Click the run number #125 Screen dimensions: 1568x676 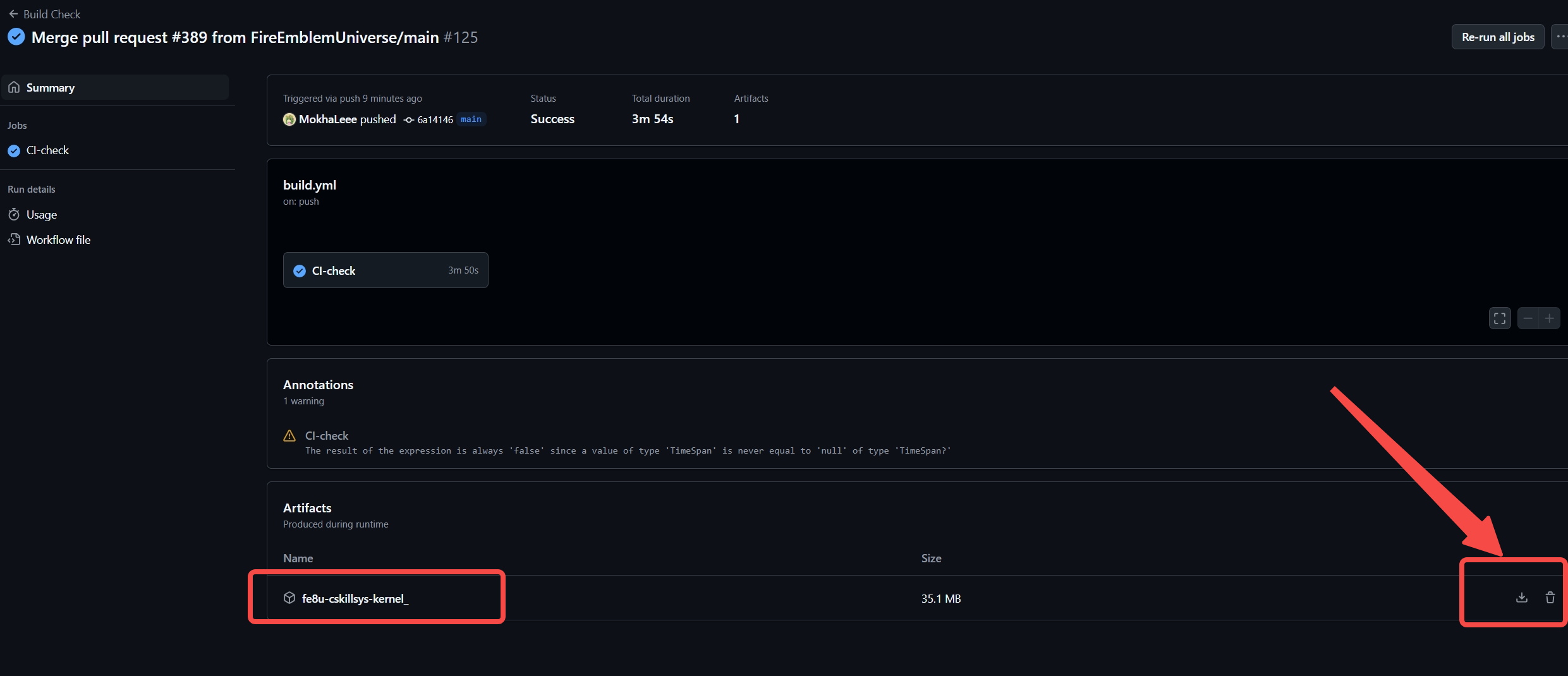click(x=461, y=37)
